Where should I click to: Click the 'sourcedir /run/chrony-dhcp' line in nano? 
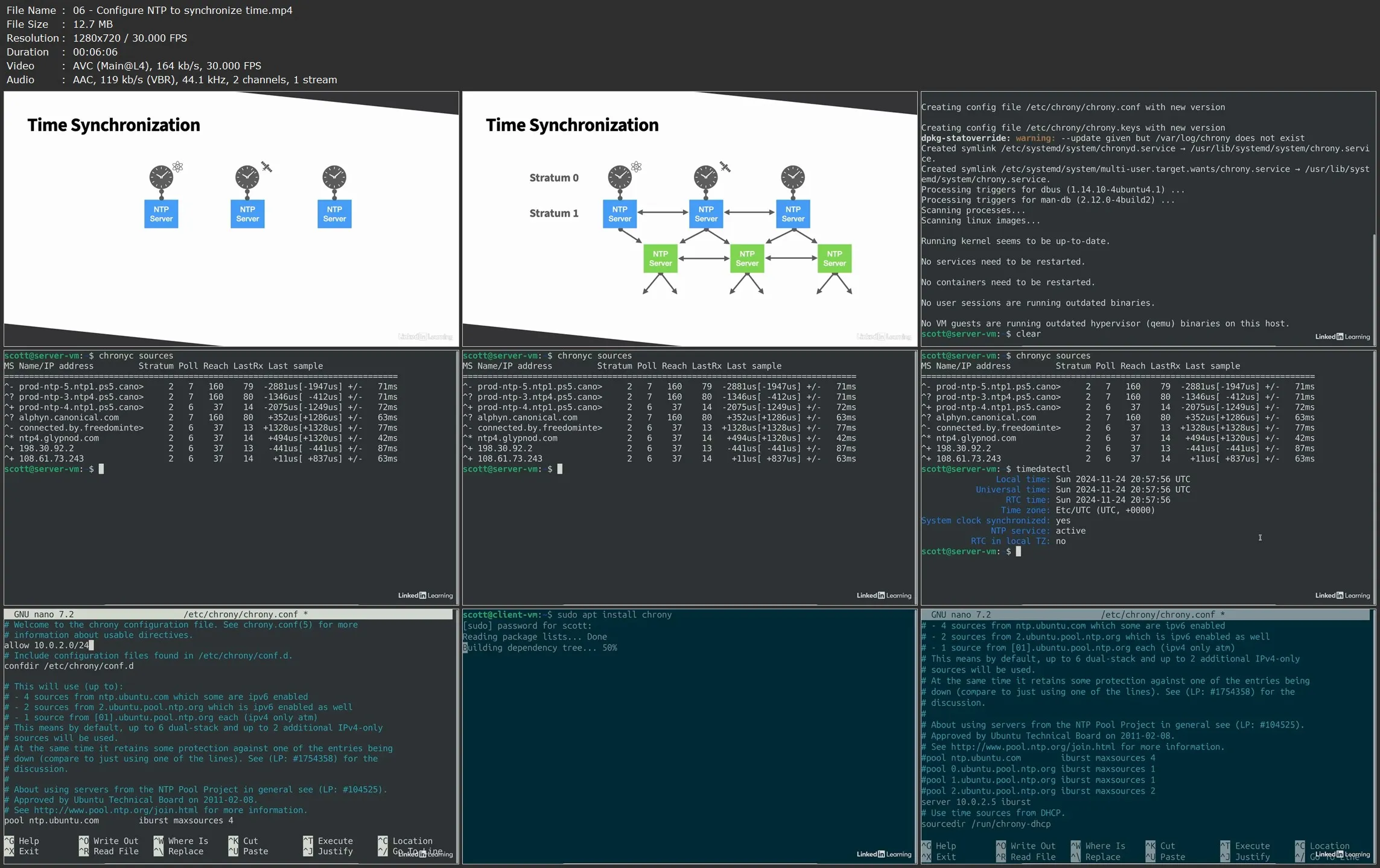click(x=985, y=824)
